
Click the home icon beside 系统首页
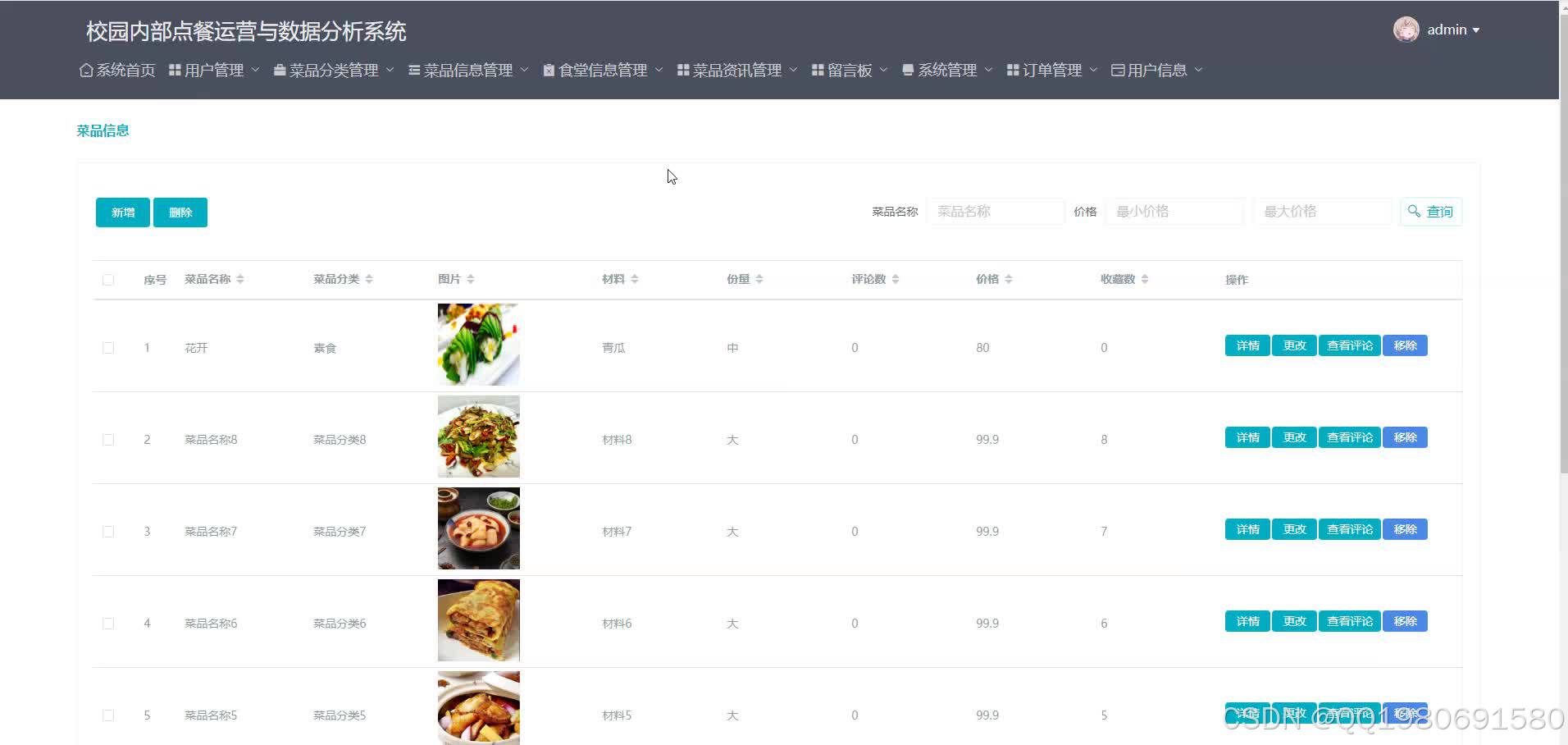[86, 70]
